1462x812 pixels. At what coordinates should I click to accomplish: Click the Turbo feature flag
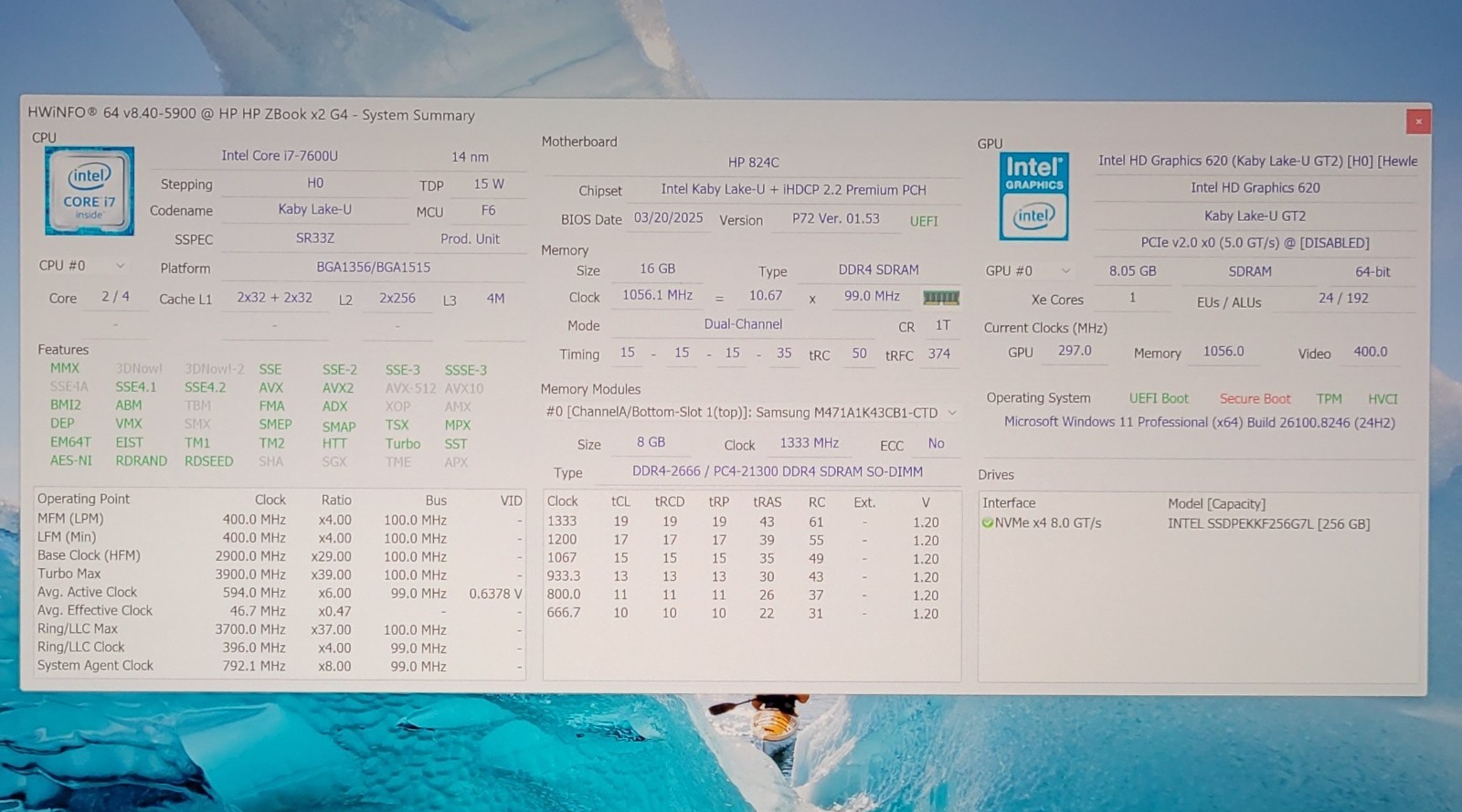(x=402, y=443)
